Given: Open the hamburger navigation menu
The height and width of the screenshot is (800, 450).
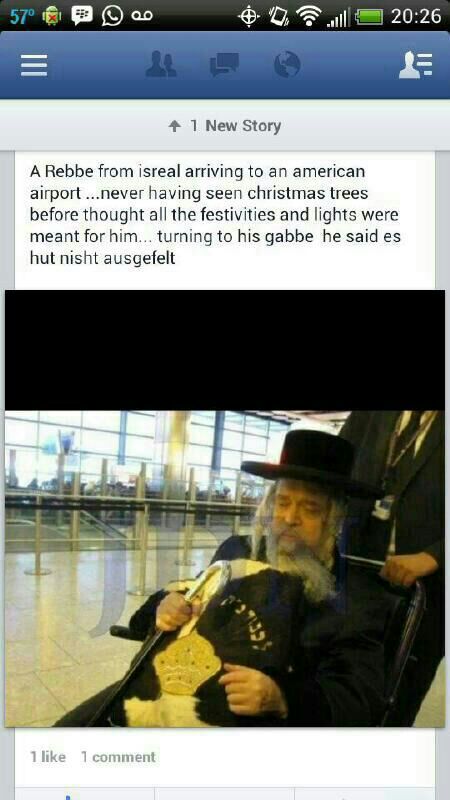Looking at the screenshot, I should tap(34, 65).
